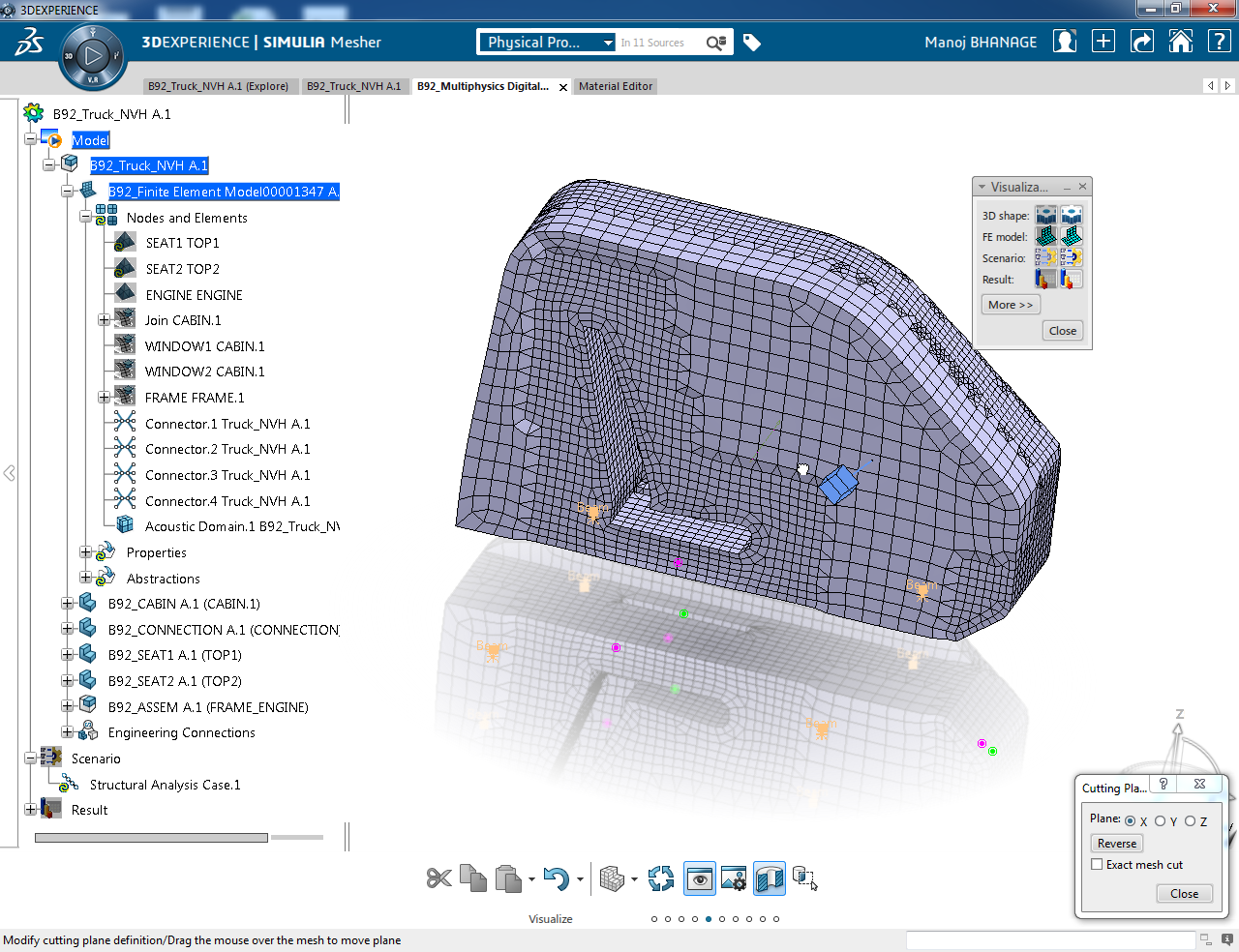Click the Visualize section label
Image resolution: width=1239 pixels, height=952 pixels.
point(551,919)
